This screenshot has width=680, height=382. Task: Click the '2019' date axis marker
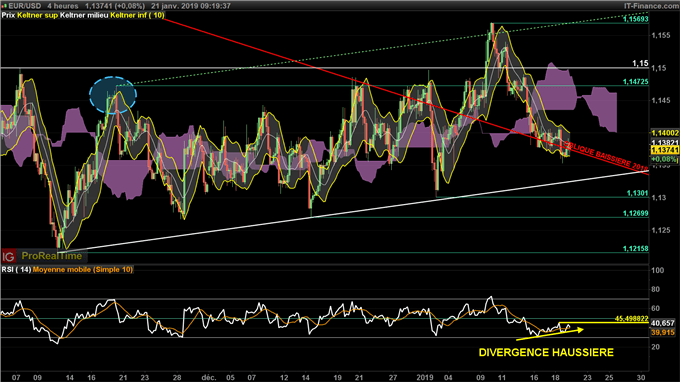(425, 378)
